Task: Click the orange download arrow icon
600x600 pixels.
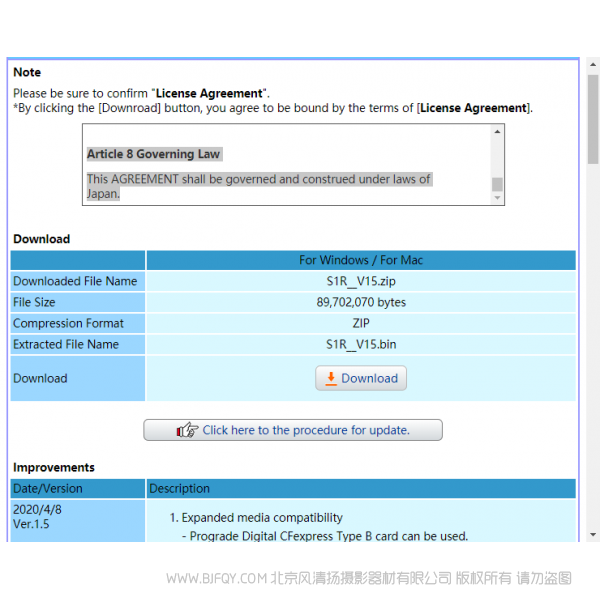Action: click(x=331, y=378)
